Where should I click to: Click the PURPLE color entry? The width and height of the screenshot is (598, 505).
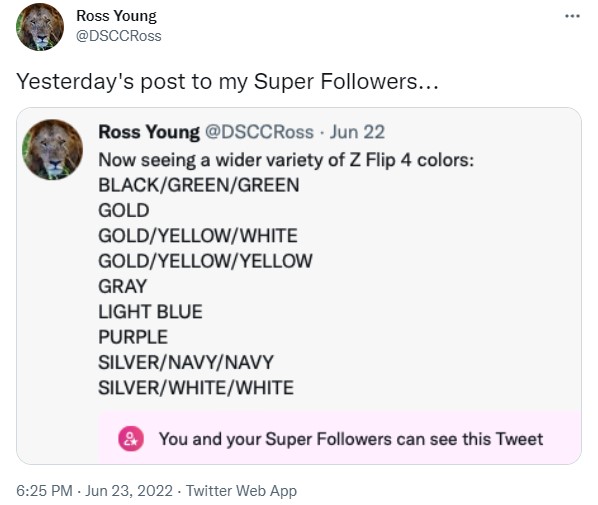click(133, 337)
